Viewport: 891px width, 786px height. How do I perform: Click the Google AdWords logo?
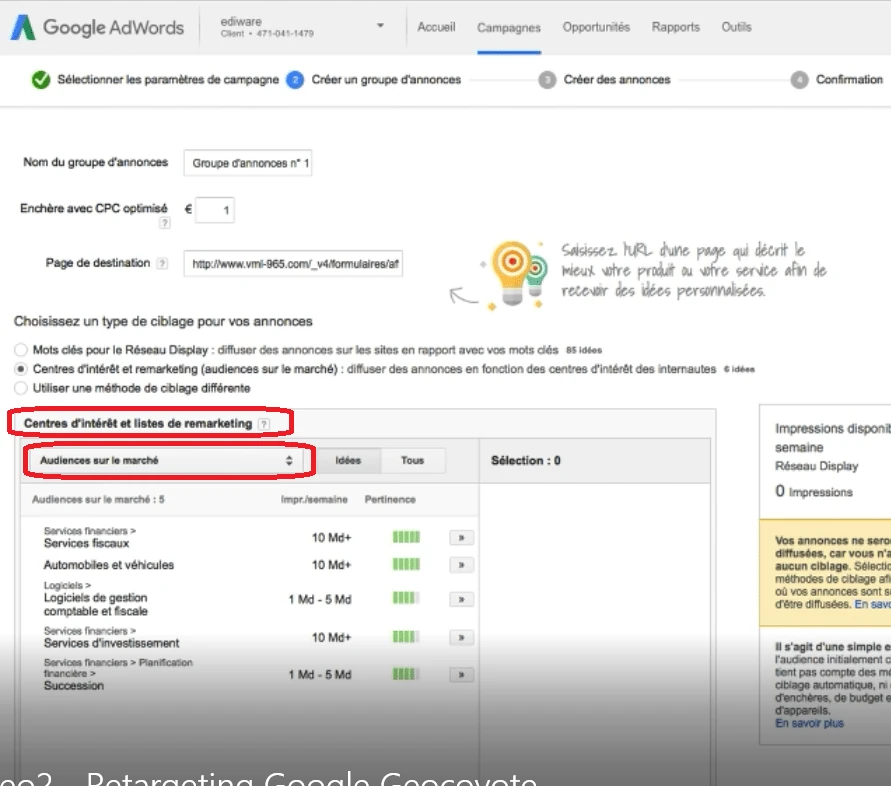click(97, 27)
